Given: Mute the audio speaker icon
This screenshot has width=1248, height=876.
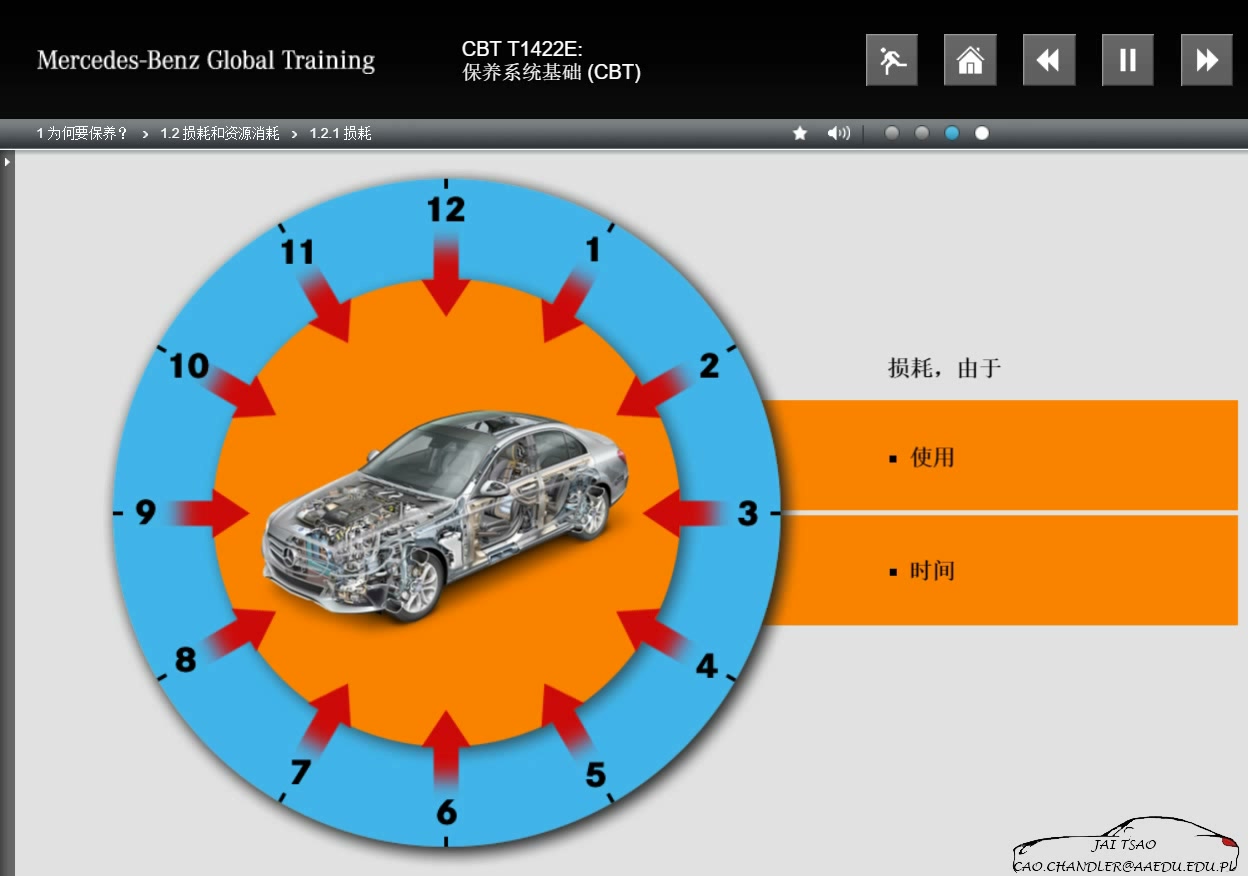Looking at the screenshot, I should click(x=838, y=133).
